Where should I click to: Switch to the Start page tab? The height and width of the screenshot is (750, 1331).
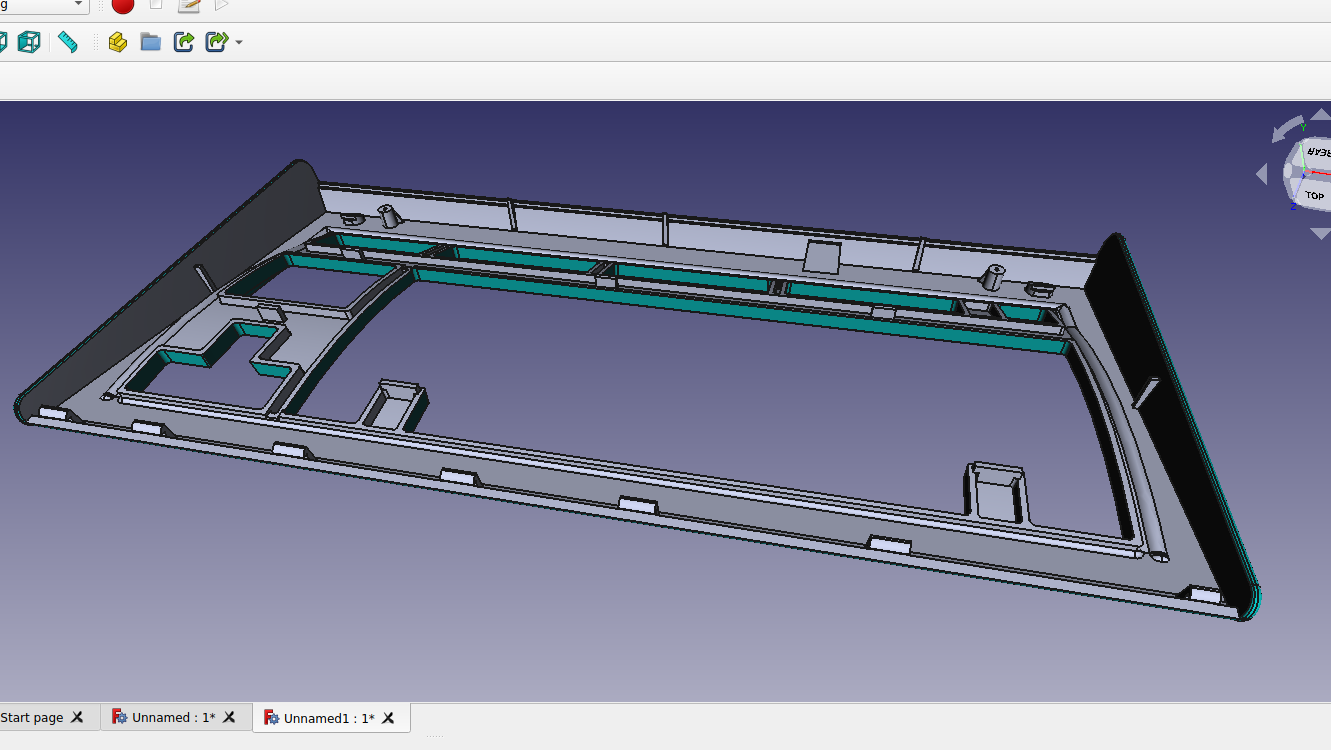click(32, 718)
